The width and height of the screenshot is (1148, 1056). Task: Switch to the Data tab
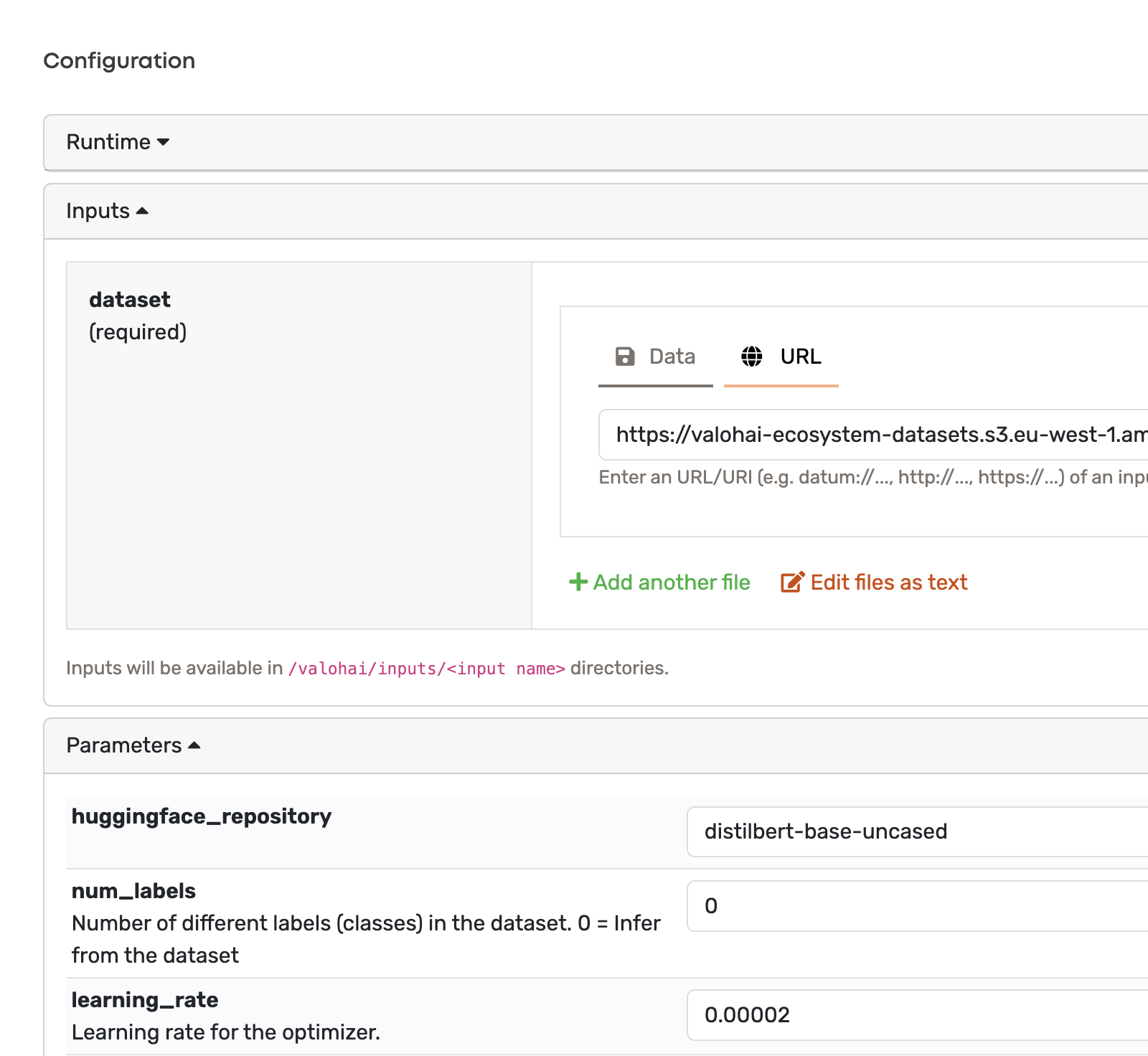click(656, 357)
